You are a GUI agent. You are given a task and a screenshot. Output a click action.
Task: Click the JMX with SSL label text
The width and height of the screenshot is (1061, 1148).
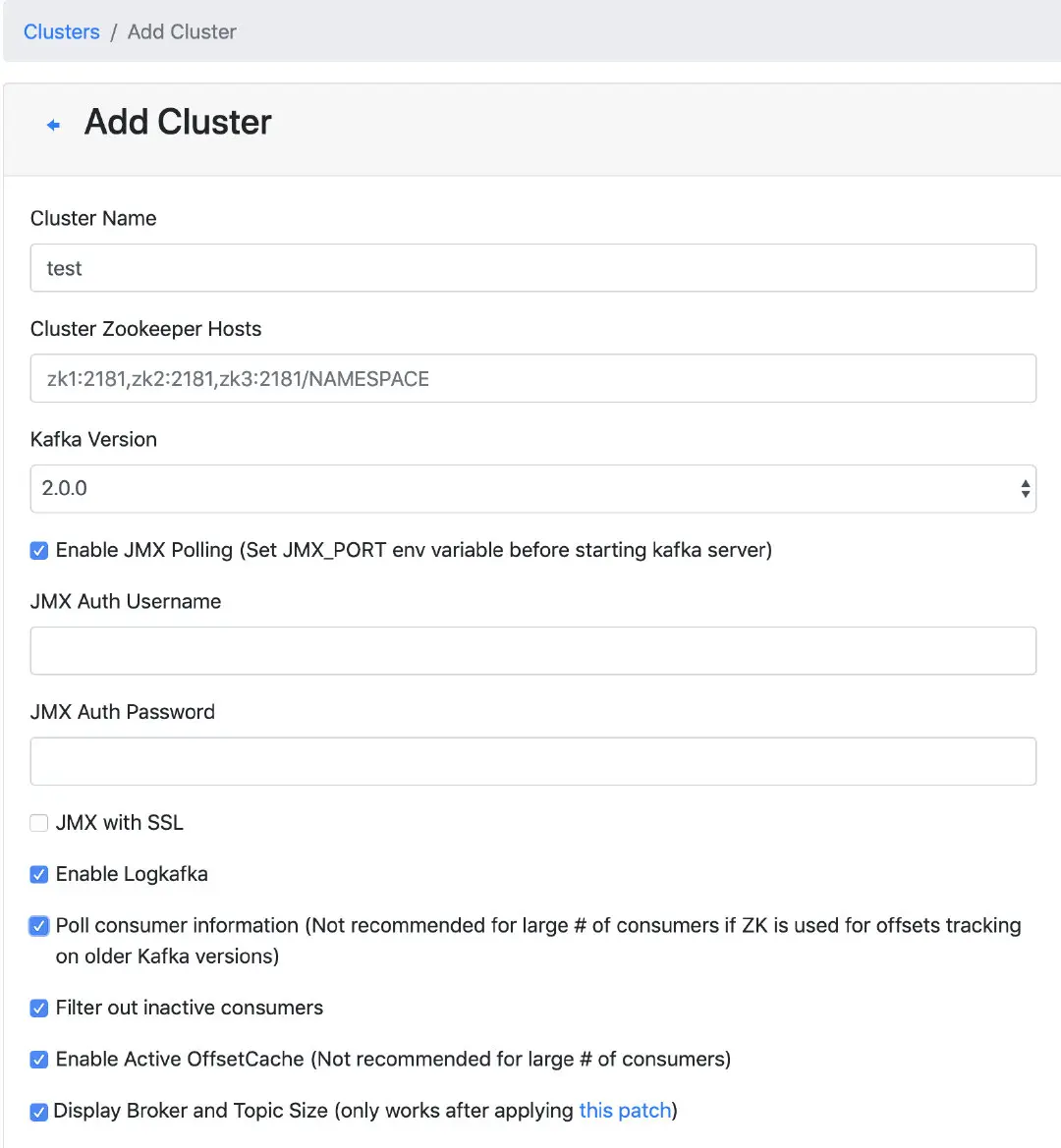click(x=119, y=823)
